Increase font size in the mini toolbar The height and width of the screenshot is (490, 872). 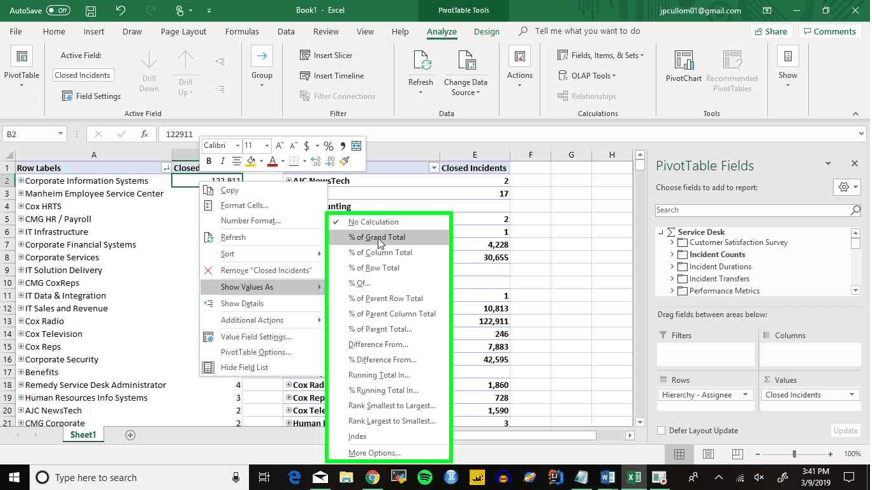pyautogui.click(x=280, y=146)
